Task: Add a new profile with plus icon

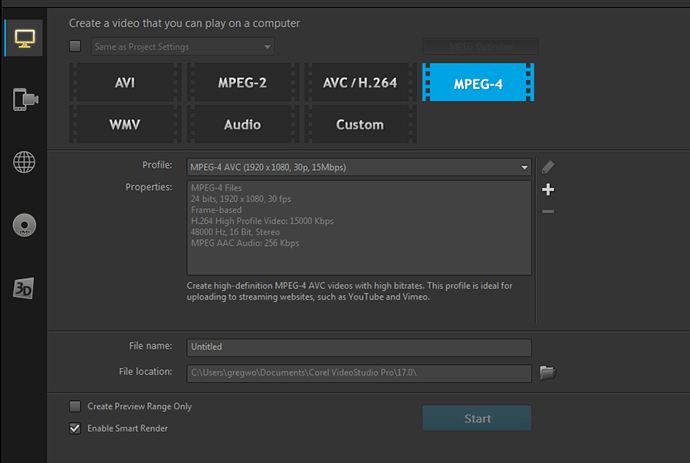Action: (547, 190)
